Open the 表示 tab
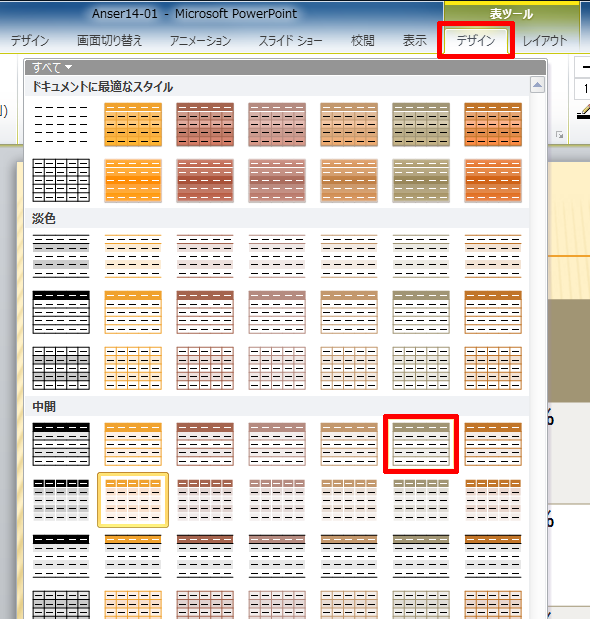Image resolution: width=590 pixels, height=619 pixels. (x=414, y=40)
